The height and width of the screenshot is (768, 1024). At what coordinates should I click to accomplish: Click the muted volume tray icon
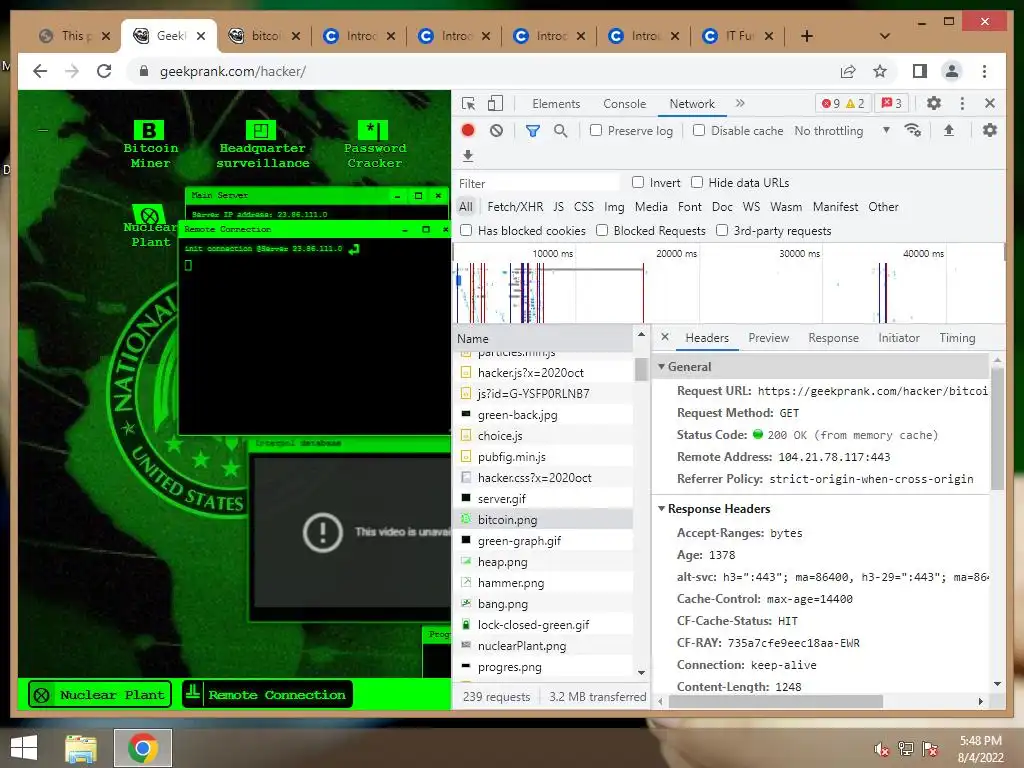pos(882,749)
